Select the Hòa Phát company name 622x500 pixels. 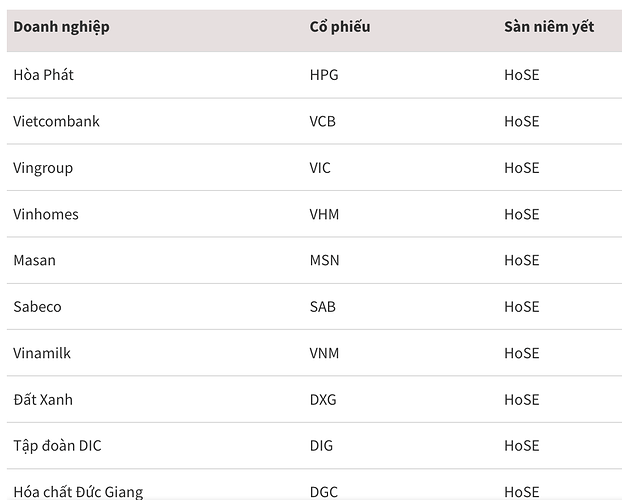(x=43, y=75)
